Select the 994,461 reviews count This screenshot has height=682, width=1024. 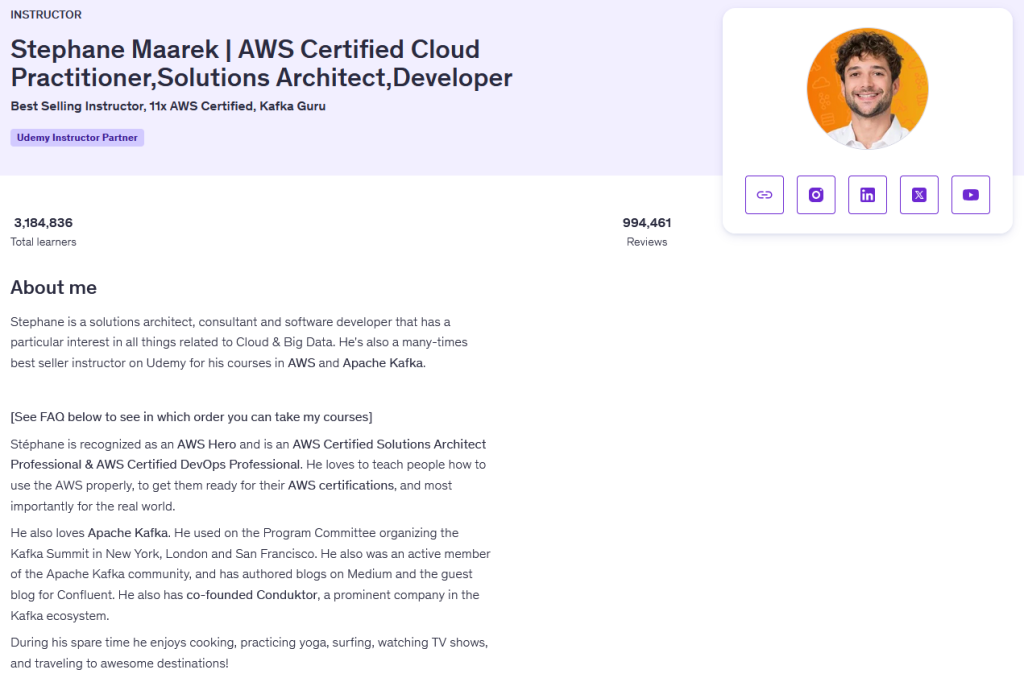click(x=646, y=223)
